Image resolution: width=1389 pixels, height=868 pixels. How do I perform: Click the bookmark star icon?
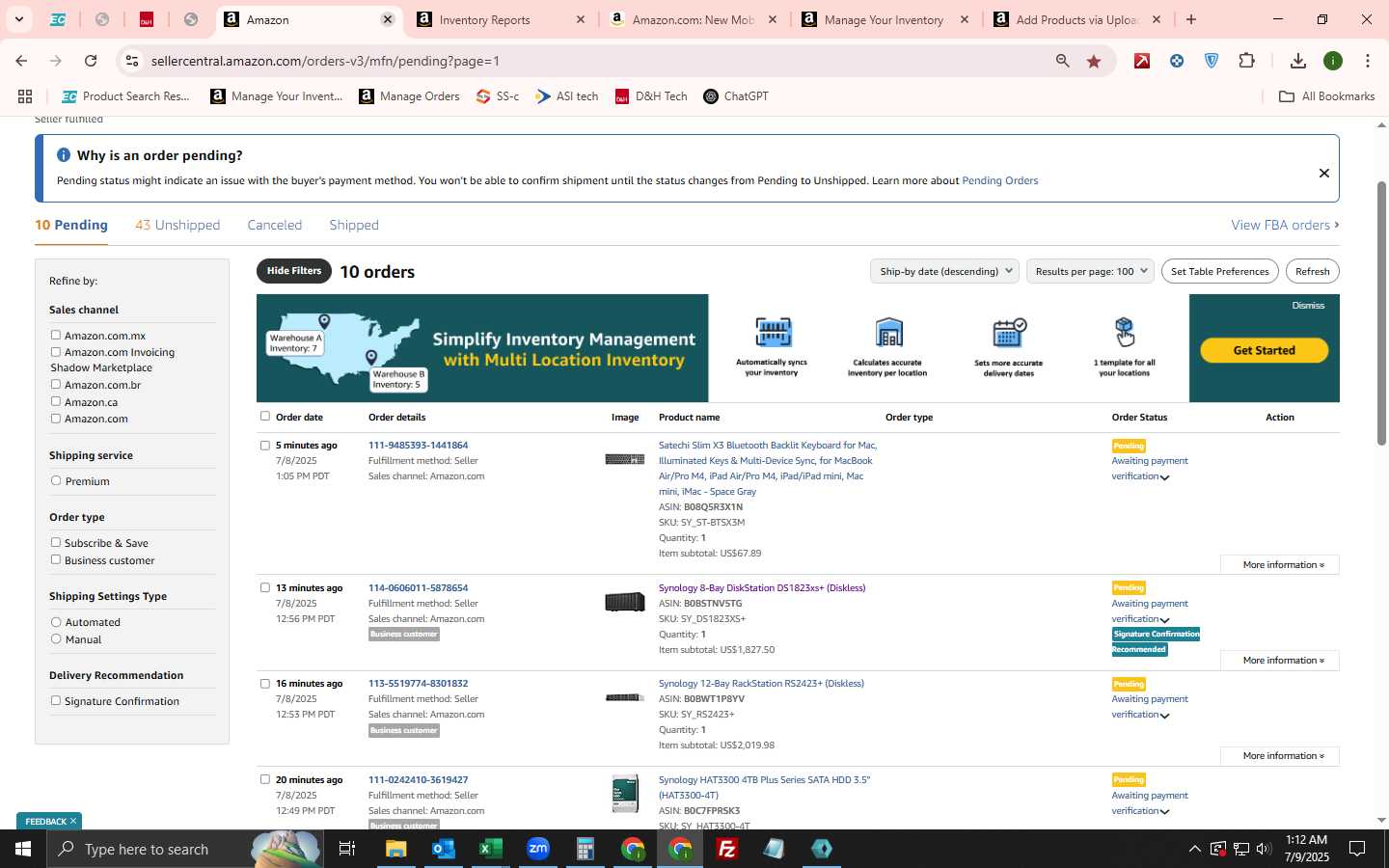click(x=1094, y=61)
